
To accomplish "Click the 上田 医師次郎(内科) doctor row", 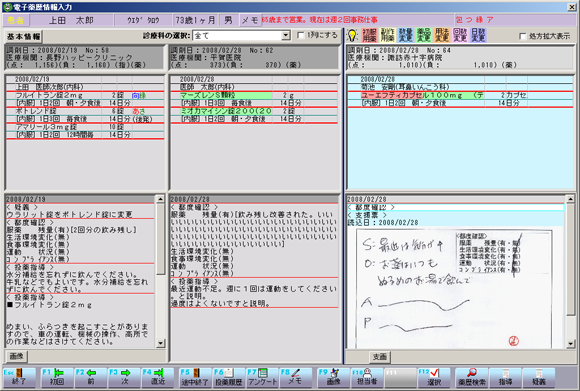I will tap(85, 87).
